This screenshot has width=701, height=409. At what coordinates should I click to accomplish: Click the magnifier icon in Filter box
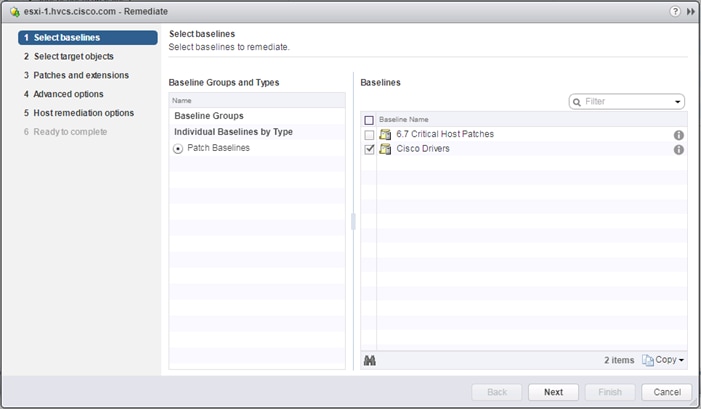tap(577, 102)
